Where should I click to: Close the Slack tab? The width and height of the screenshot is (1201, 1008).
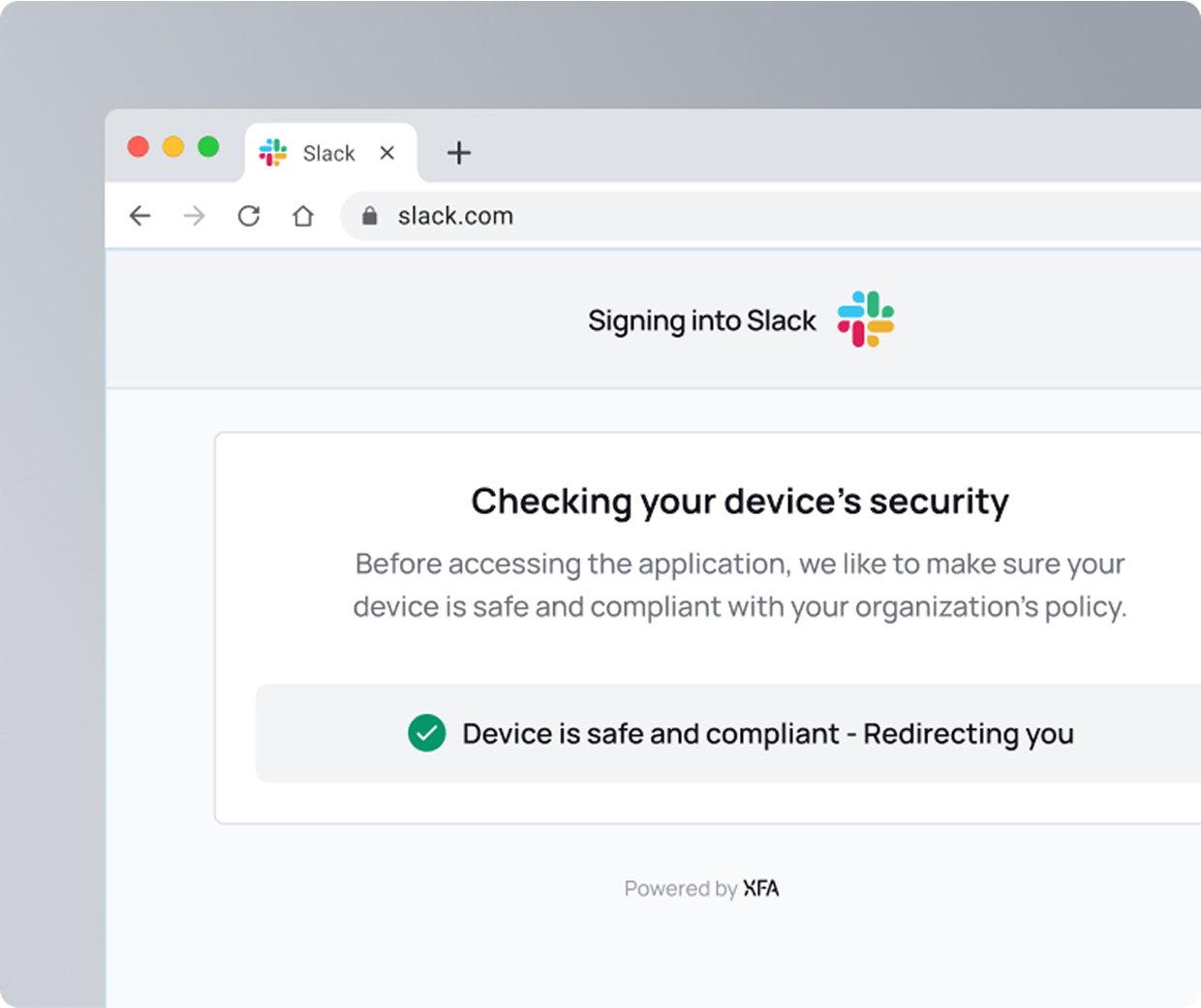387,152
